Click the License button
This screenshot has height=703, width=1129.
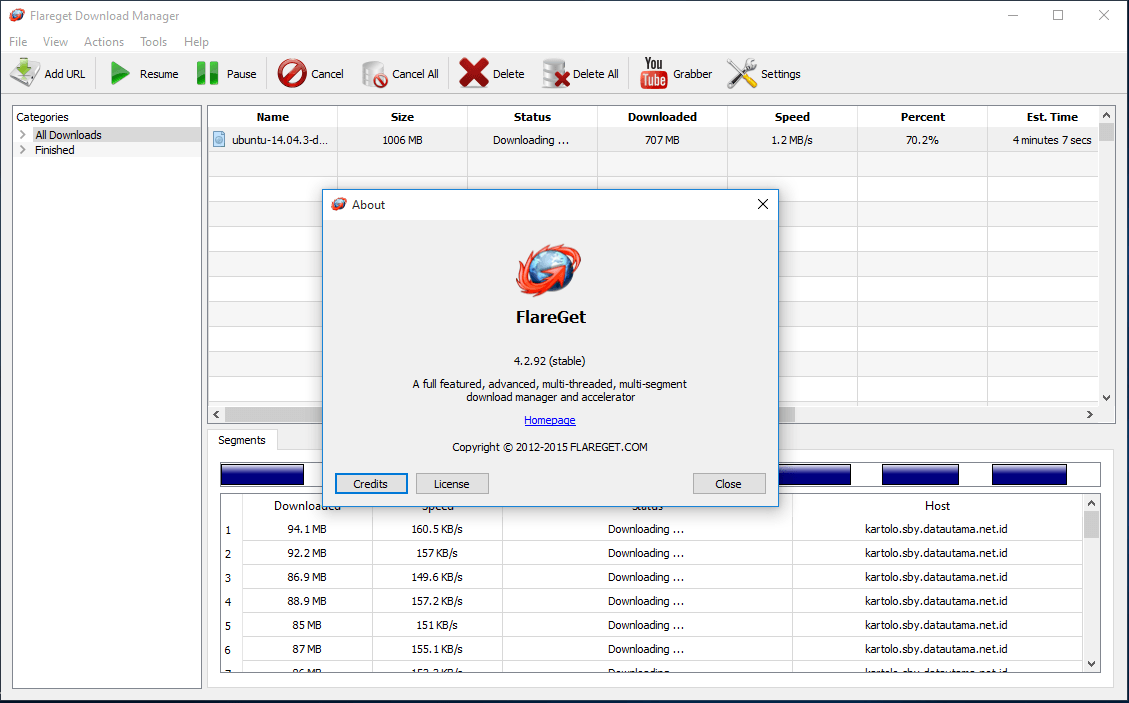tap(451, 484)
